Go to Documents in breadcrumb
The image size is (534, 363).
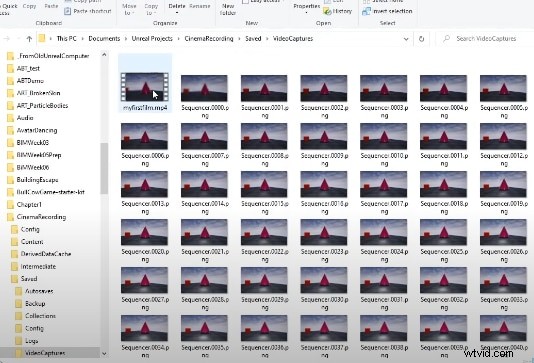104,38
